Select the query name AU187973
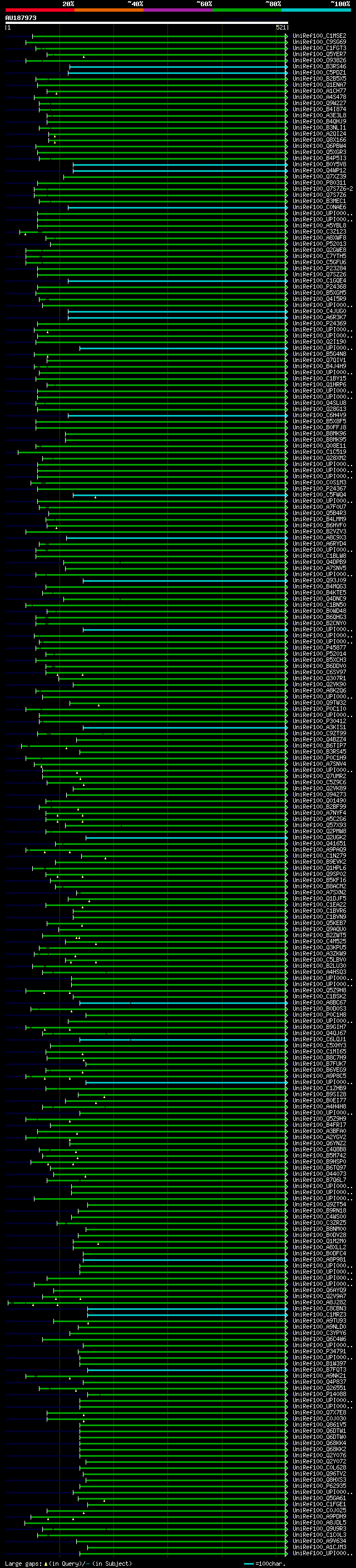 [x=21, y=18]
